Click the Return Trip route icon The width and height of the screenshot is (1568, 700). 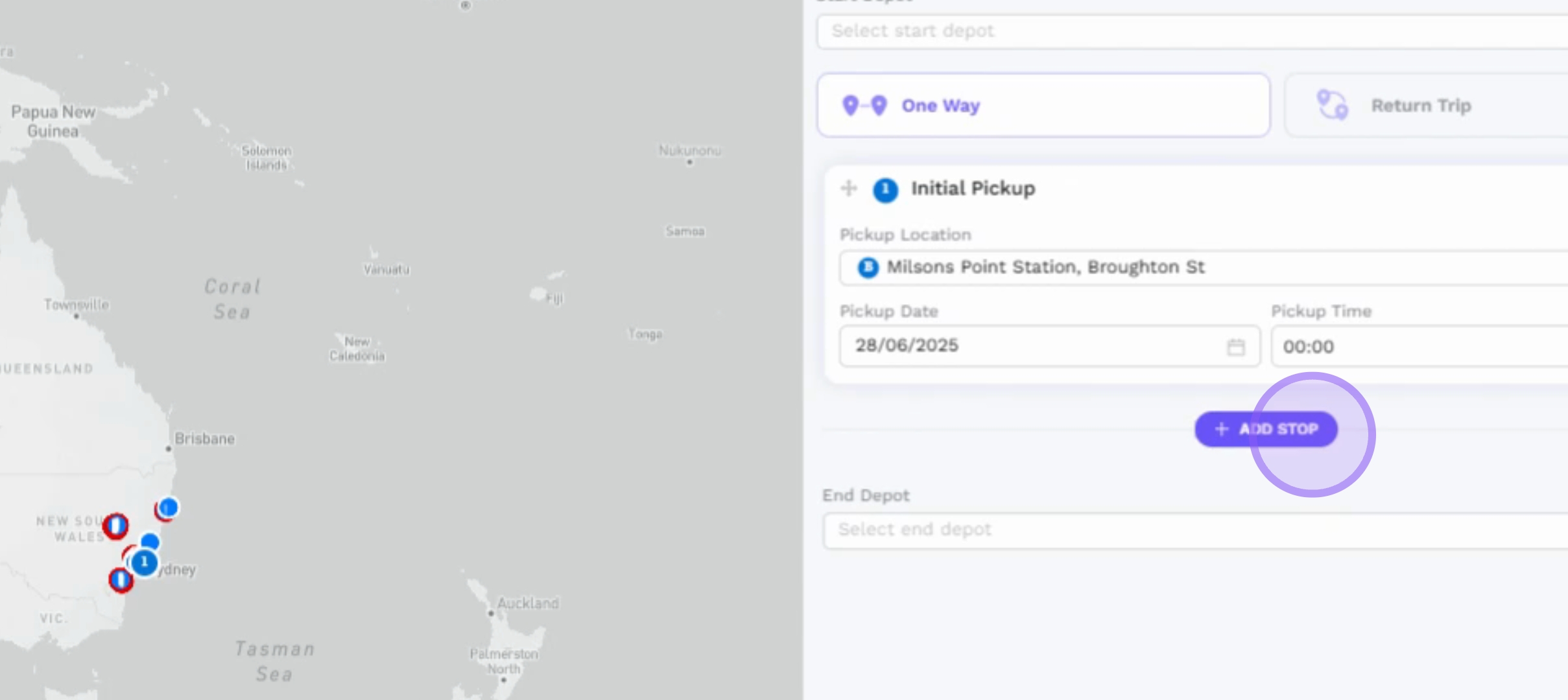tap(1332, 105)
